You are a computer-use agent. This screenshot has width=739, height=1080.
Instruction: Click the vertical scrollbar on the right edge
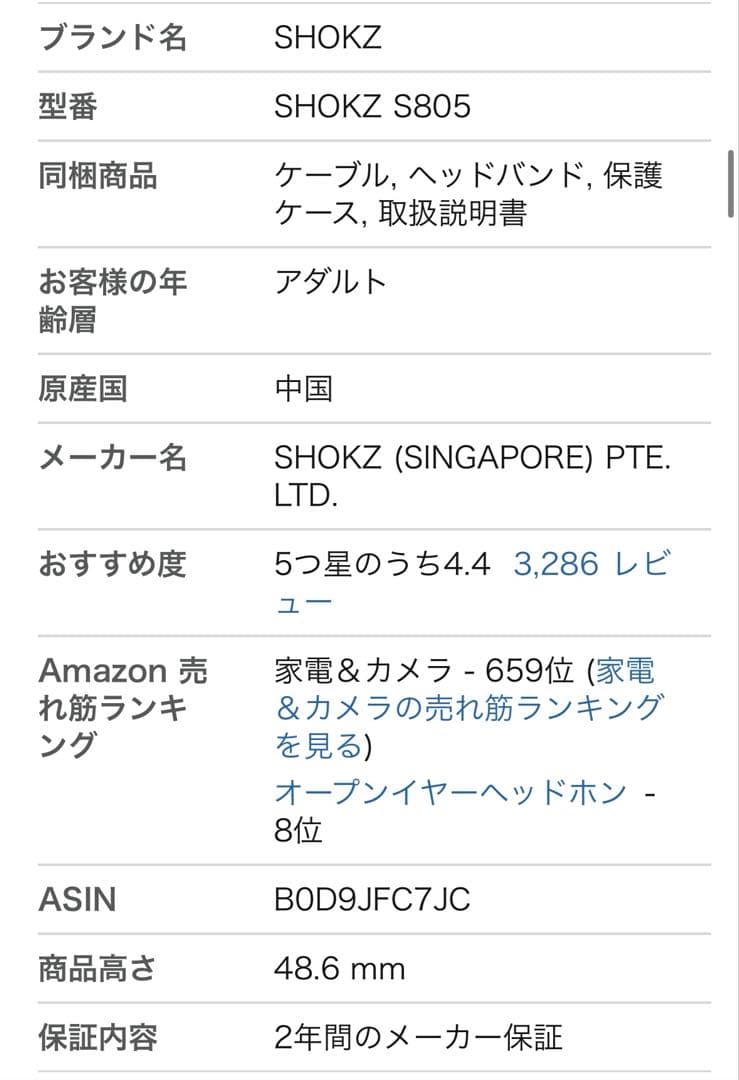tap(731, 183)
